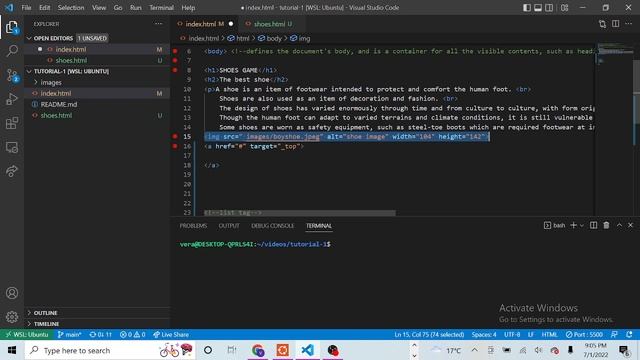Type here to search taskbar box

pyautogui.click(x=110, y=350)
